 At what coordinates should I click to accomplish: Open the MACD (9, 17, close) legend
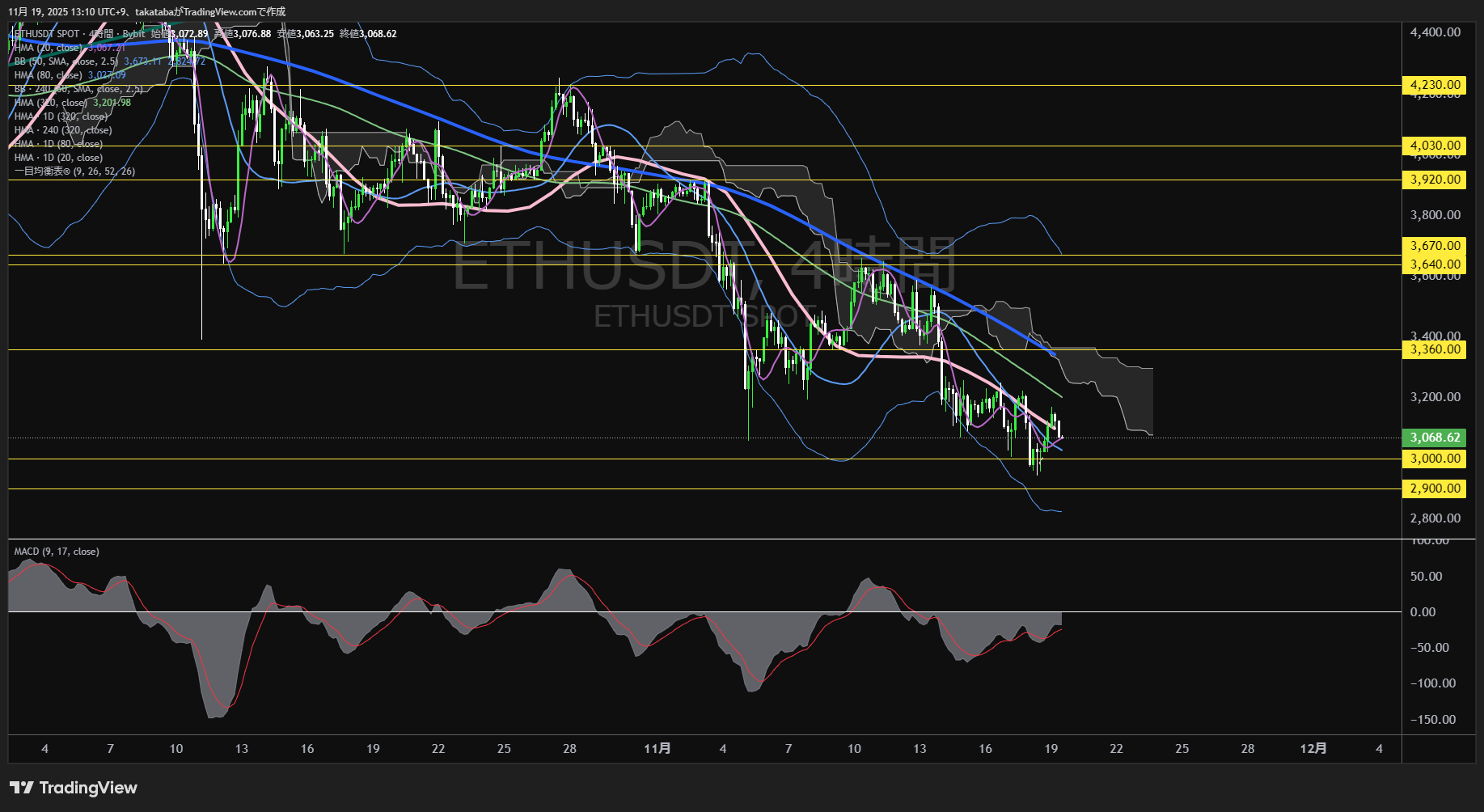point(55,551)
